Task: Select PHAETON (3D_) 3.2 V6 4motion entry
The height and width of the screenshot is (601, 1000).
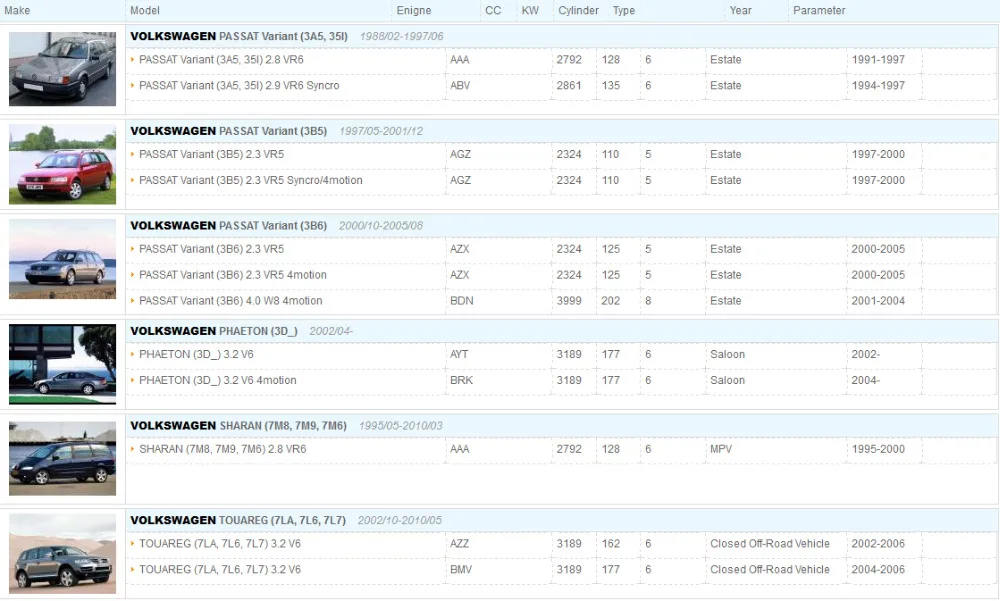Action: pyautogui.click(x=561, y=380)
